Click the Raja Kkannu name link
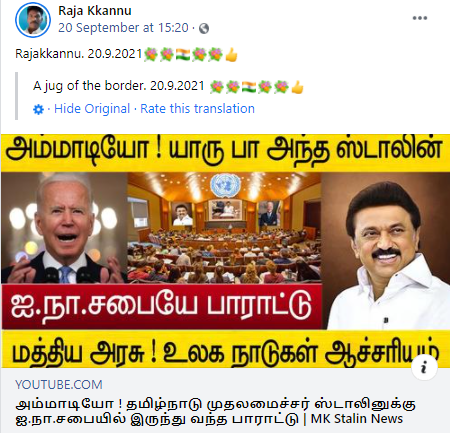Image resolution: width=450 pixels, height=433 pixels. tap(95, 11)
